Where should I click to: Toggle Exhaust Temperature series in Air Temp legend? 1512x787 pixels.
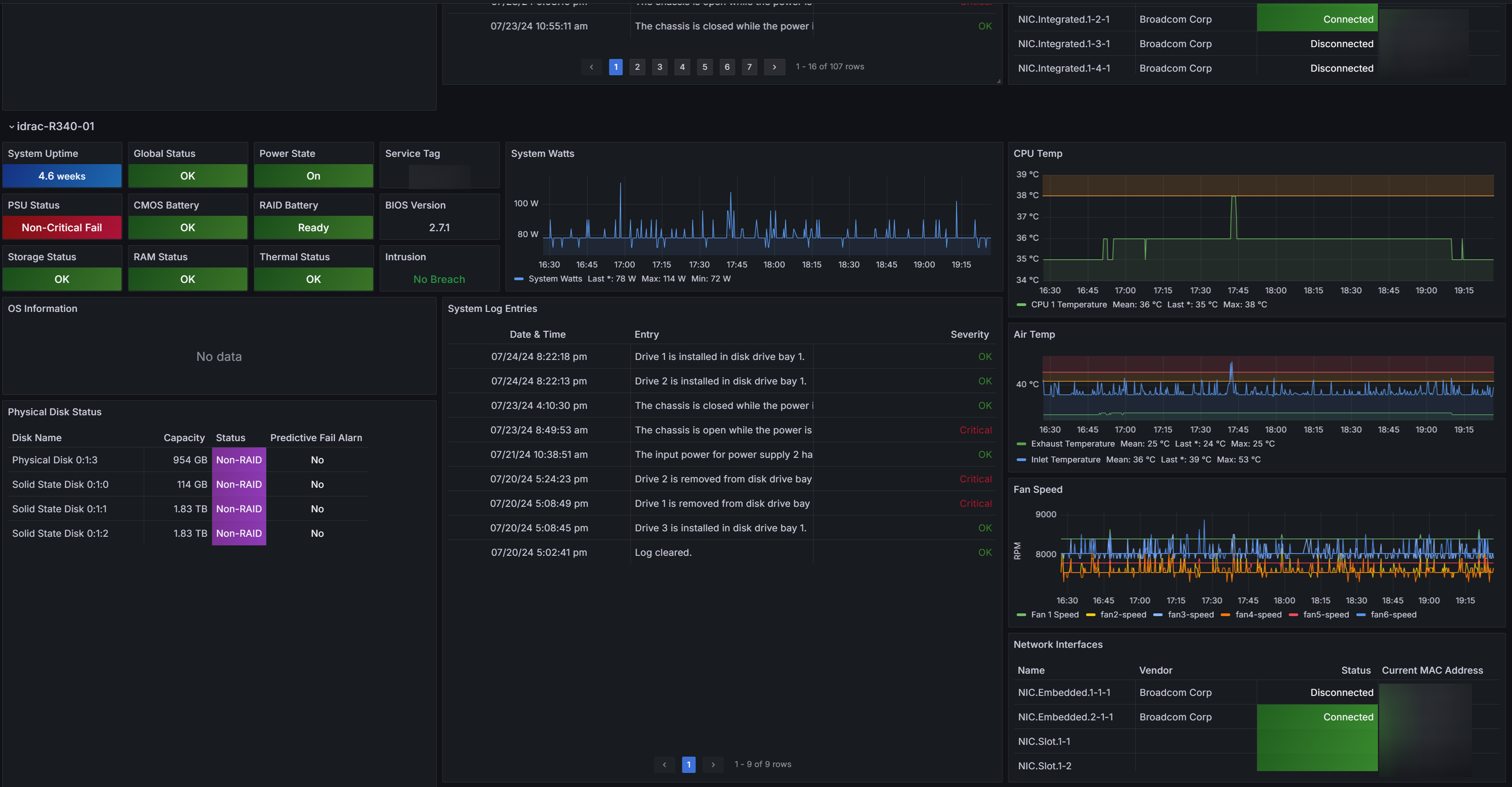[x=1072, y=444]
